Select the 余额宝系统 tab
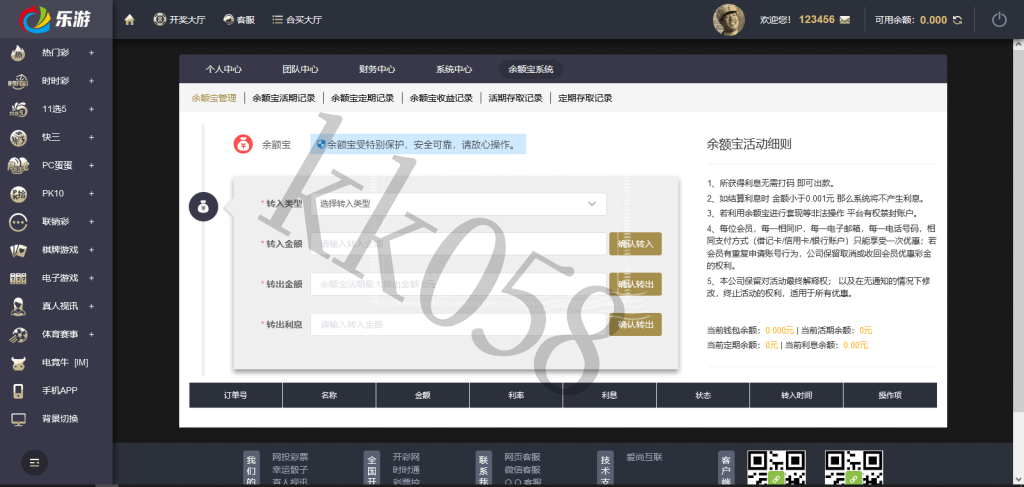1024x487 pixels. [x=531, y=69]
